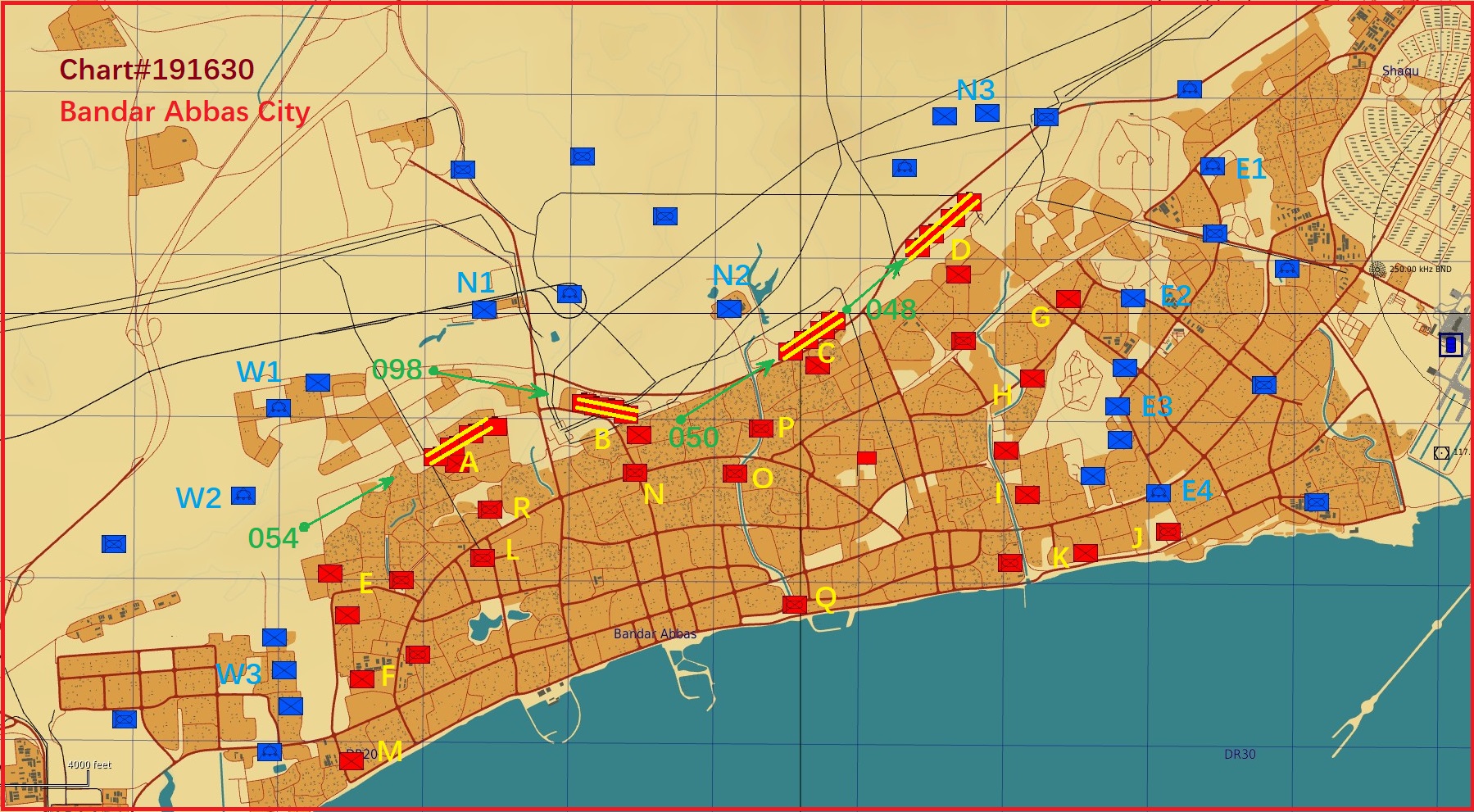The height and width of the screenshot is (812, 1474).
Task: Click the green 054 heading label
Action: (x=273, y=538)
